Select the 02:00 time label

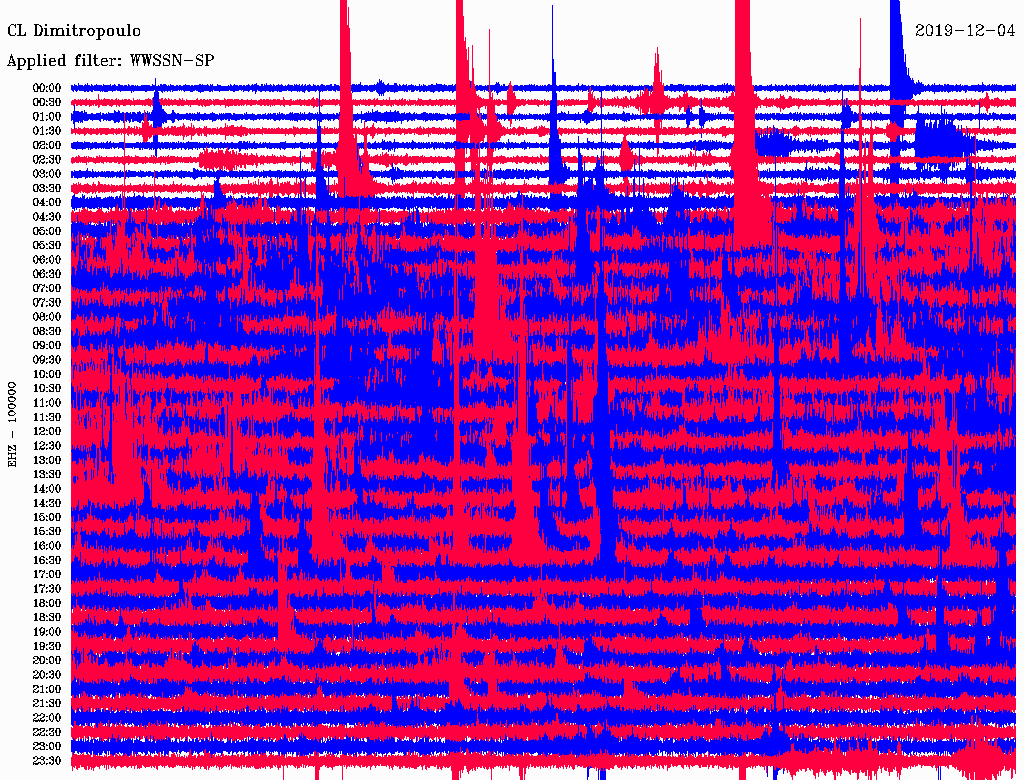point(46,145)
